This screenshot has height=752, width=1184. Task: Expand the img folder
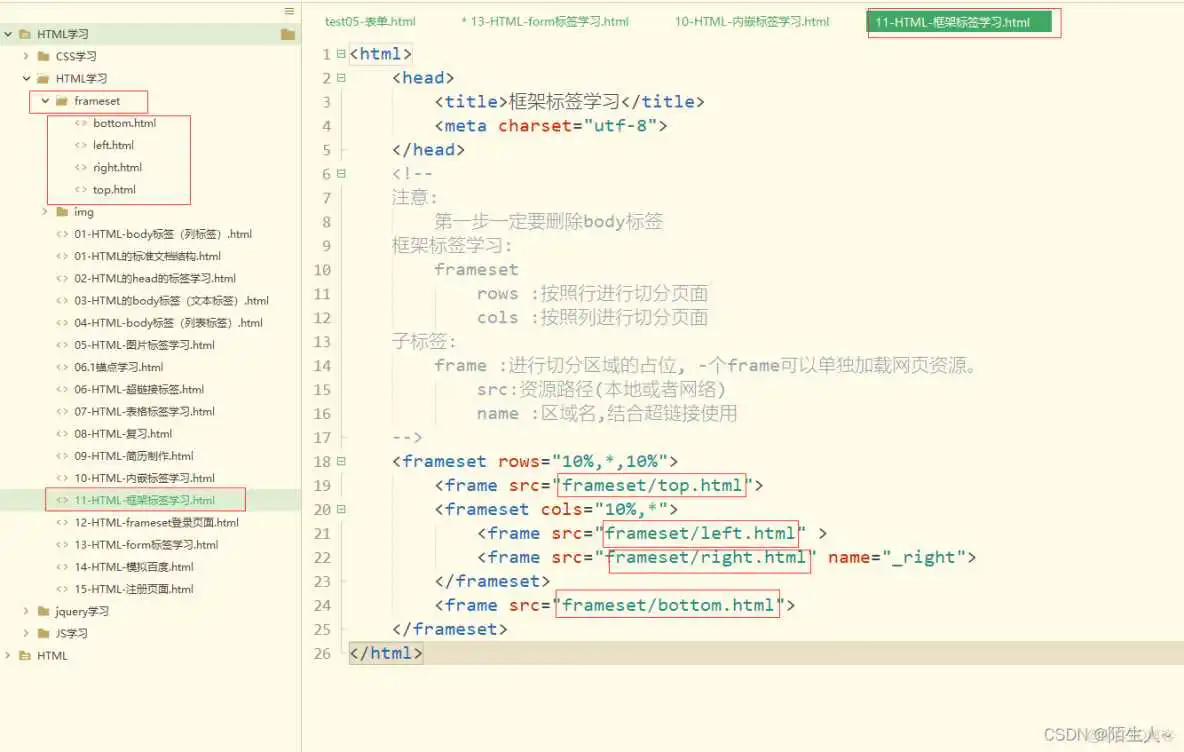pyautogui.click(x=43, y=211)
